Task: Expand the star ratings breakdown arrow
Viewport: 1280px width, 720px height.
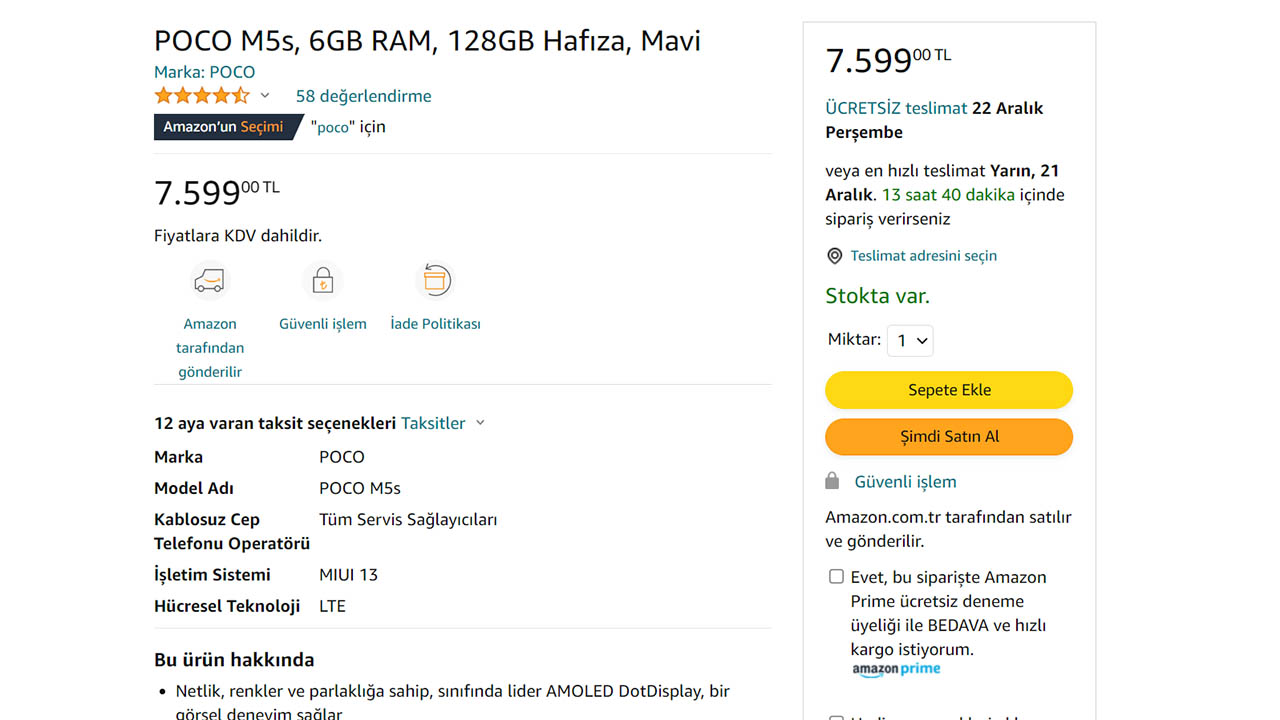Action: click(x=265, y=96)
